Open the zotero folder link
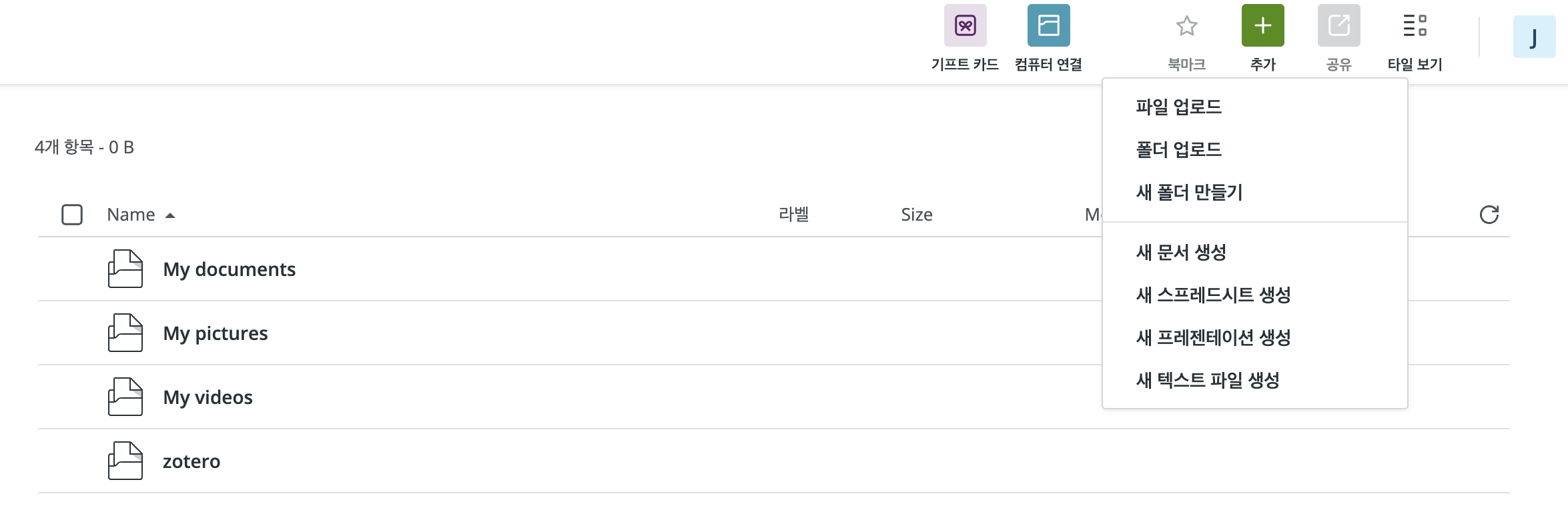The height and width of the screenshot is (524, 1568). pyautogui.click(x=191, y=461)
